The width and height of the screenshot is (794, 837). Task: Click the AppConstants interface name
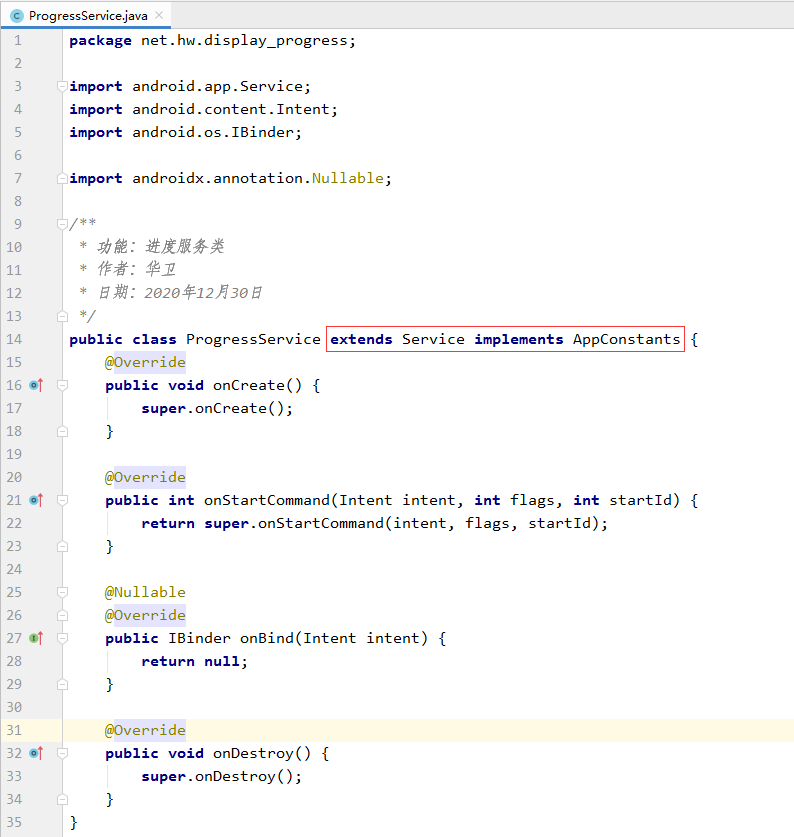coord(626,339)
